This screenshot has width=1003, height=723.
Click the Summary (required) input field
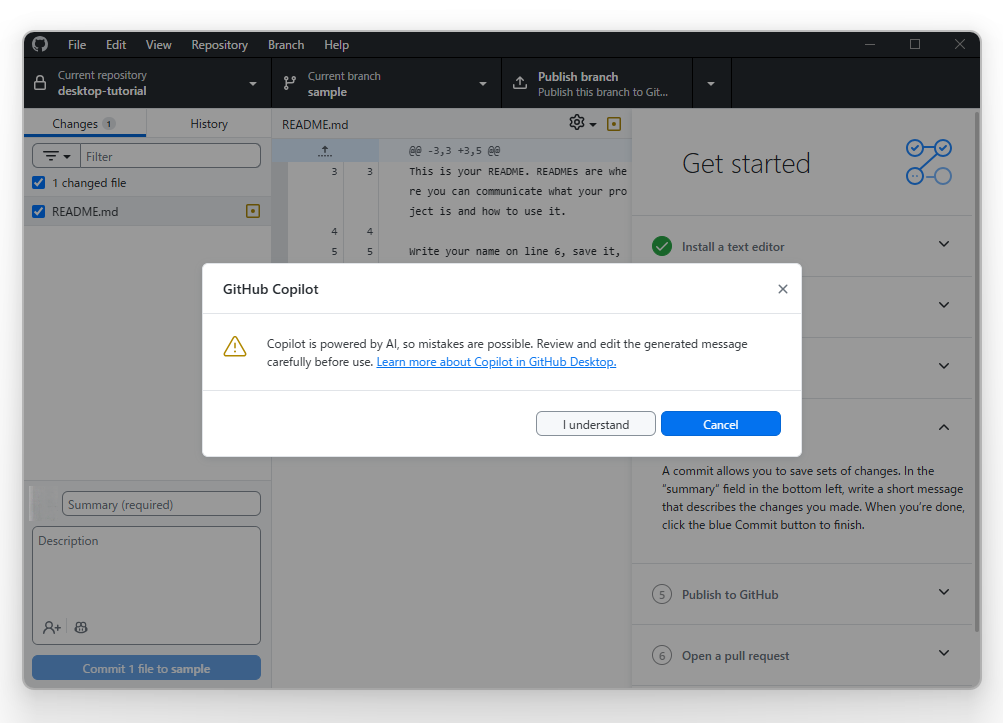(x=161, y=503)
